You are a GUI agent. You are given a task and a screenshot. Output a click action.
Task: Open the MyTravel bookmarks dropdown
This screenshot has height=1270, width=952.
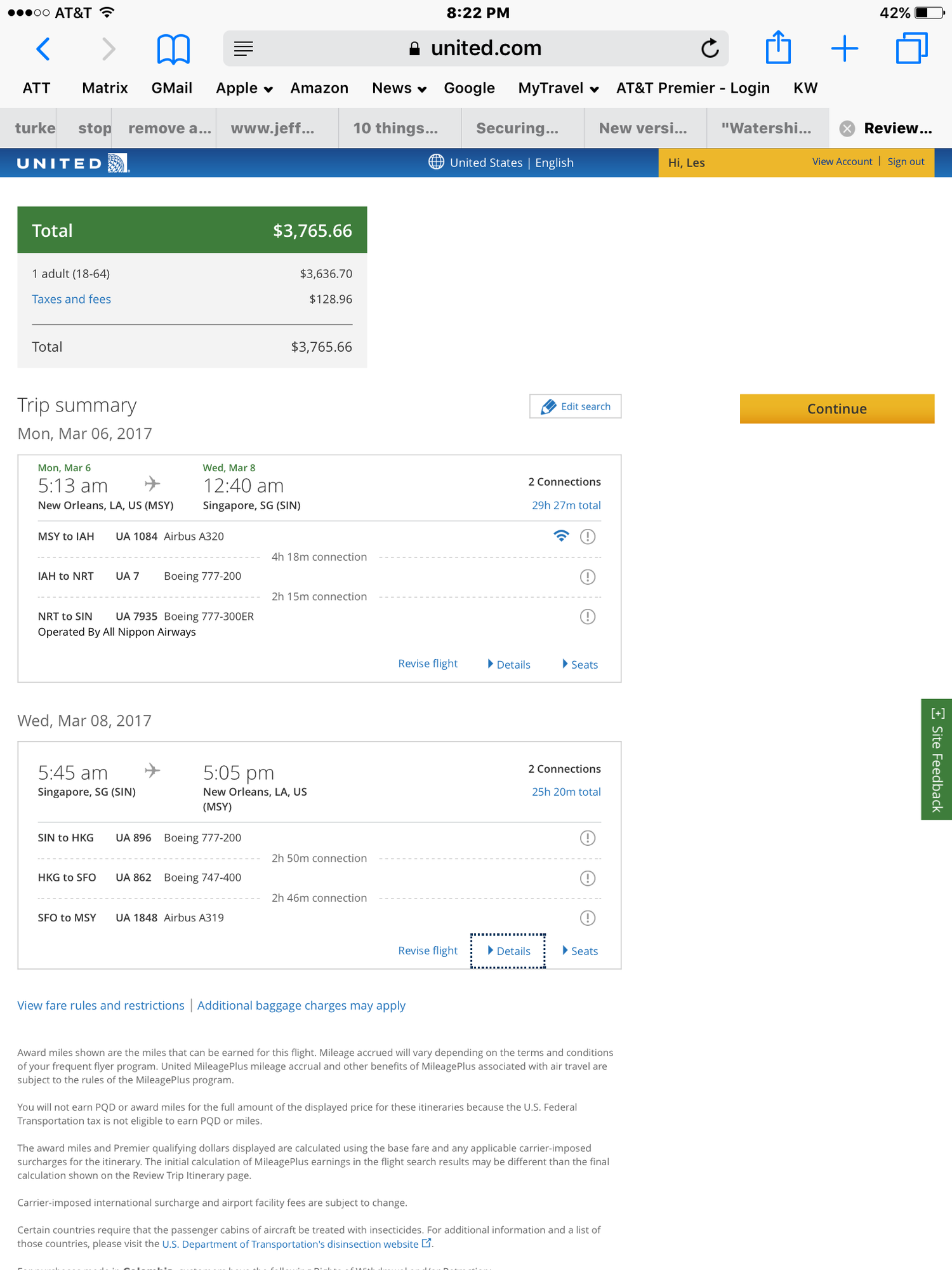[559, 88]
